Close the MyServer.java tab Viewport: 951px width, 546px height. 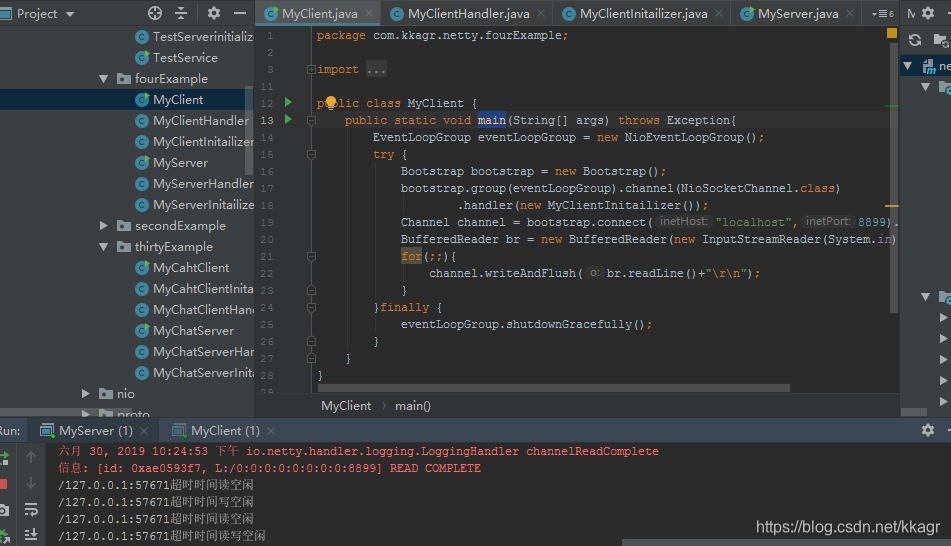(850, 13)
